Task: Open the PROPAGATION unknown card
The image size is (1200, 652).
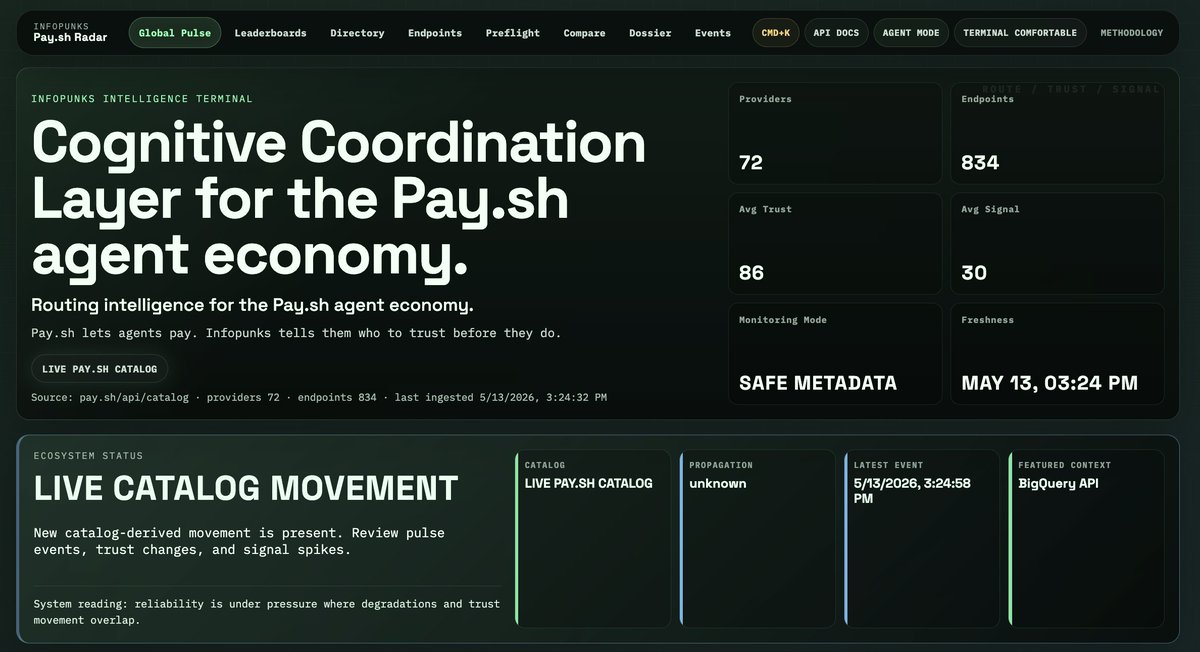Action: 757,539
